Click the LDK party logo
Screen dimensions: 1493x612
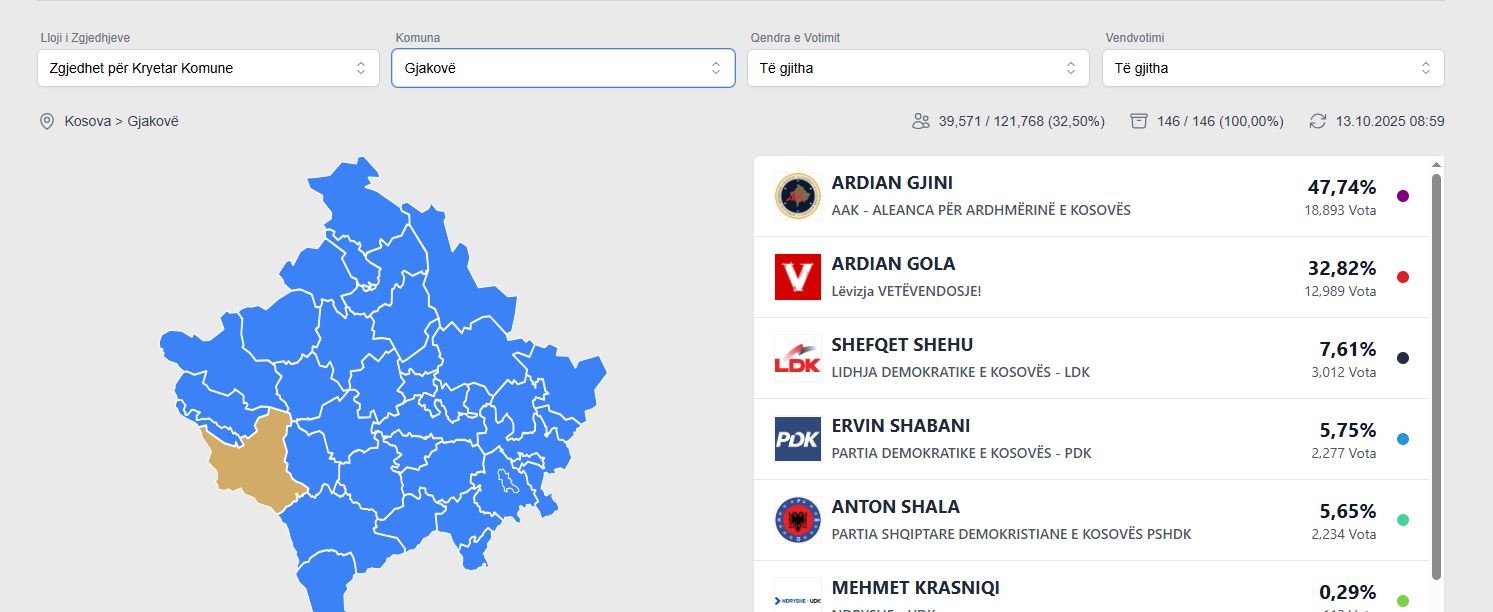pos(797,358)
